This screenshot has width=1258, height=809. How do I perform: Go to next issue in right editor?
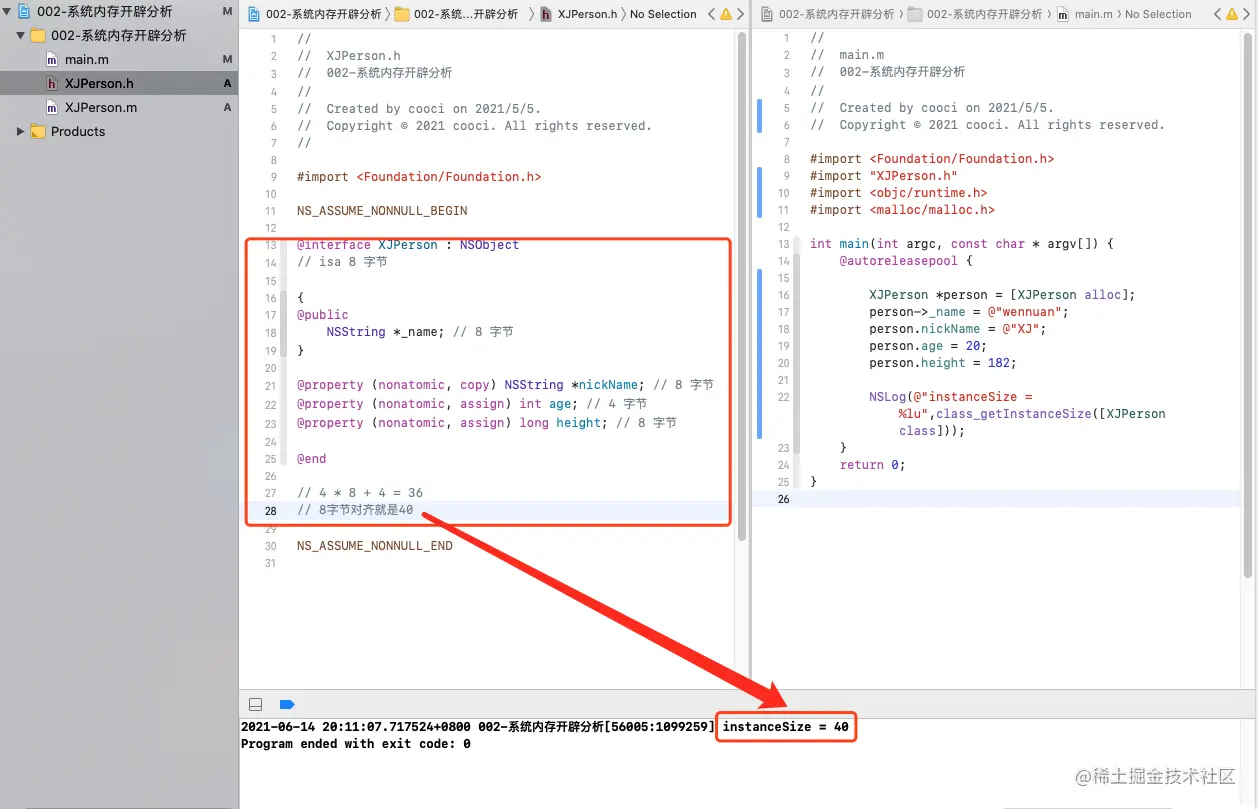coord(1246,14)
